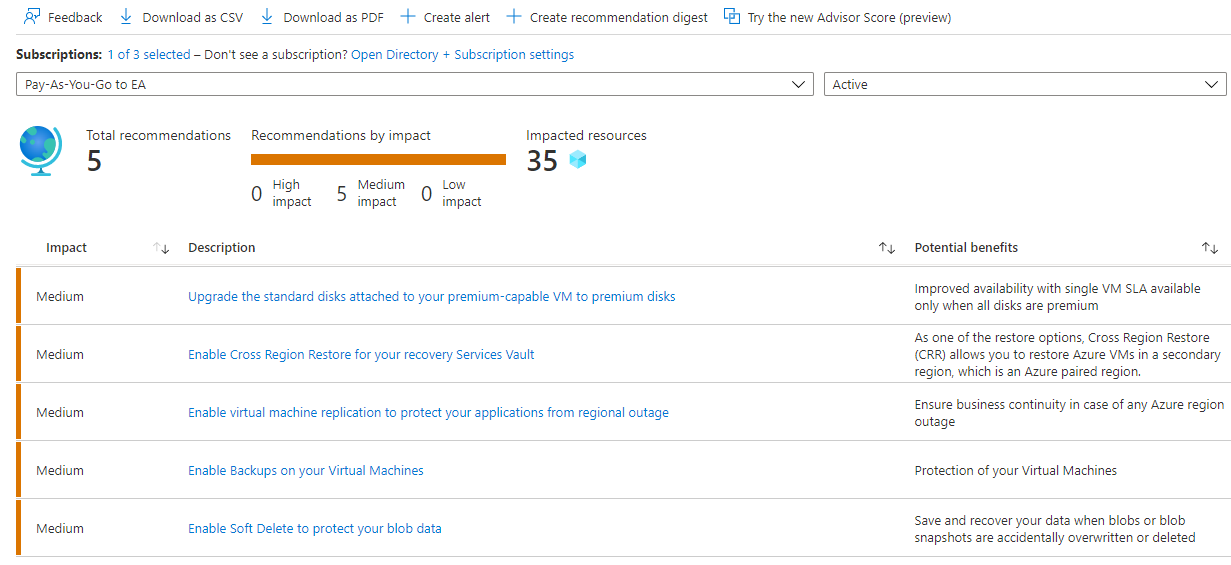
Task: Sort by Potential benefits column
Action: [1209, 248]
